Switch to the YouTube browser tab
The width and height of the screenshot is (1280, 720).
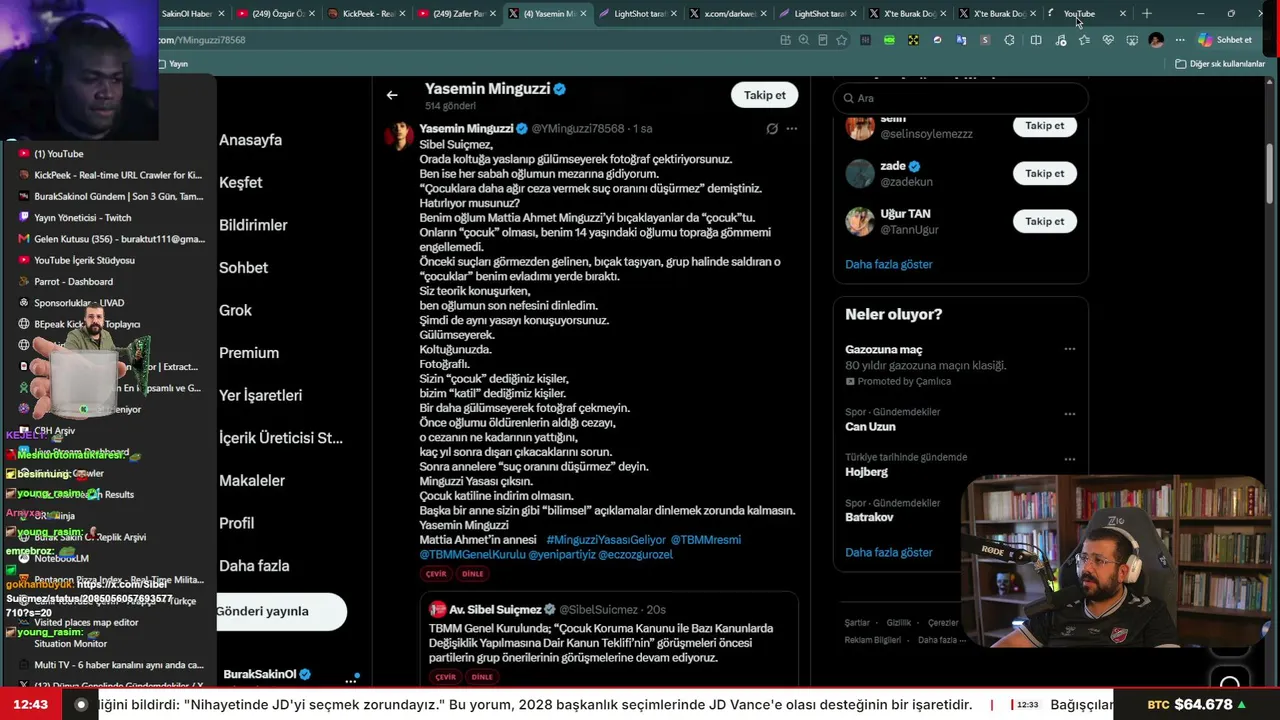pos(1087,14)
